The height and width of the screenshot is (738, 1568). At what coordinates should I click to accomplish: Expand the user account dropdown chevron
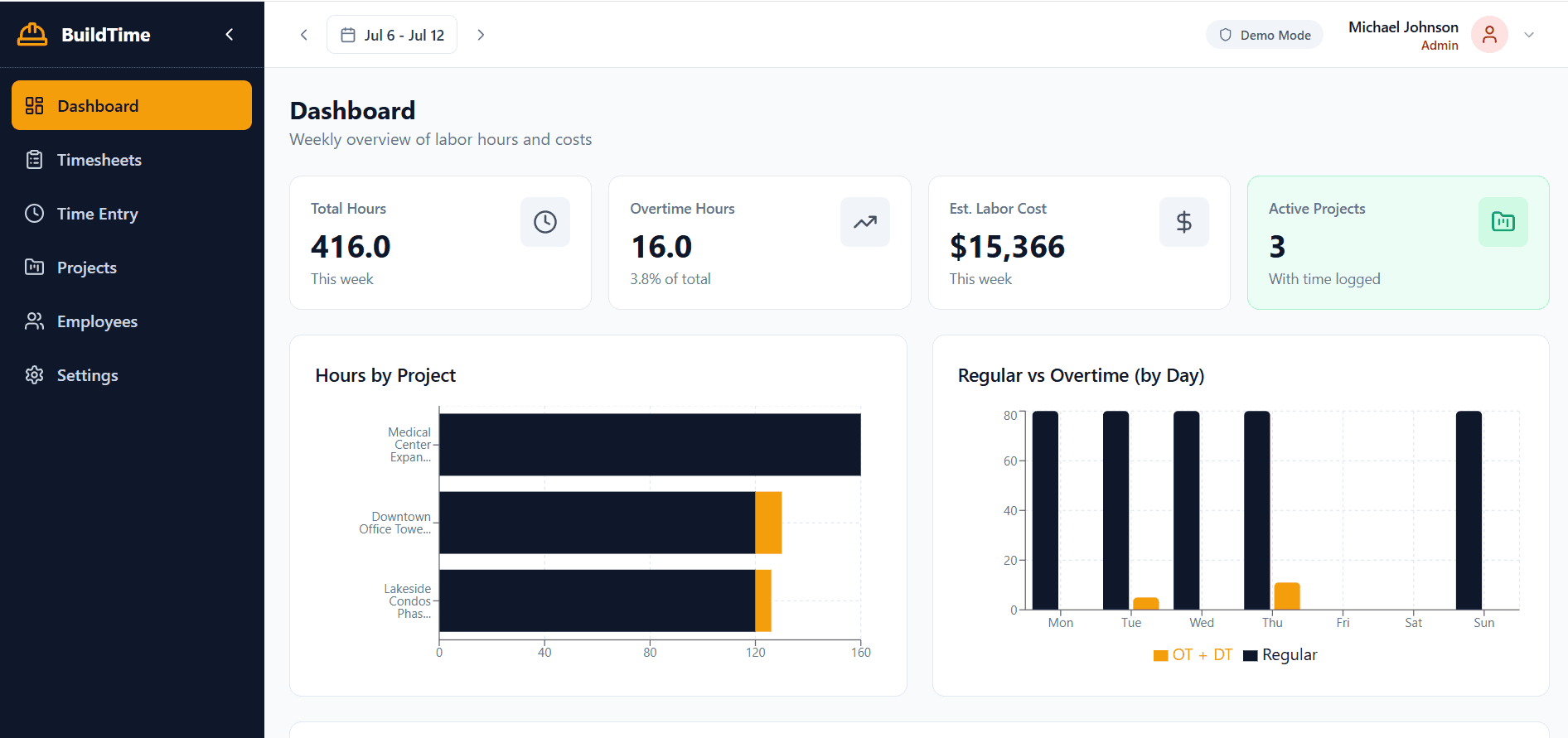(x=1529, y=35)
